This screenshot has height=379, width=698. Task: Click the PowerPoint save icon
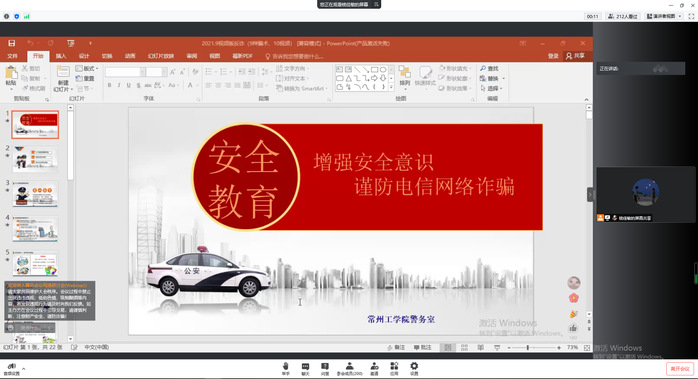pos(12,43)
